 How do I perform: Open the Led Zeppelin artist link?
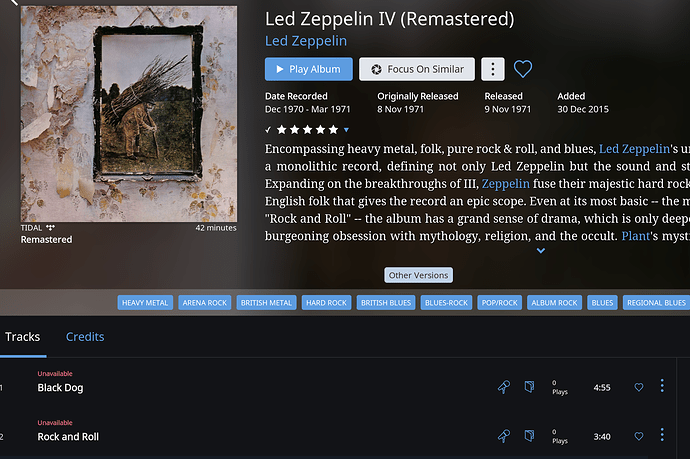coord(306,41)
